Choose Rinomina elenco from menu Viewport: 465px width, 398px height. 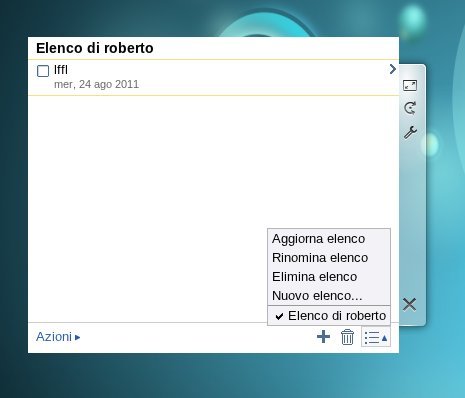point(329,258)
